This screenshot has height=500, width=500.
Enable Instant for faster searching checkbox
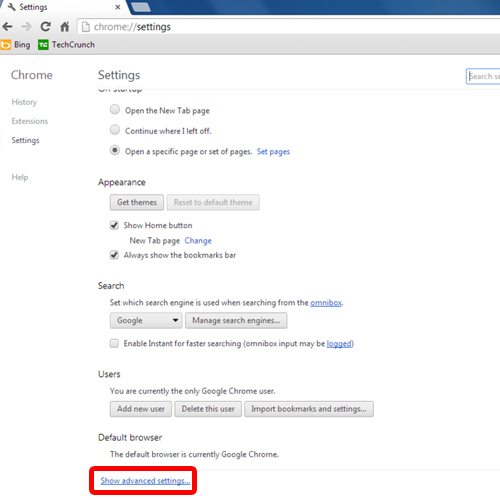pyautogui.click(x=114, y=343)
